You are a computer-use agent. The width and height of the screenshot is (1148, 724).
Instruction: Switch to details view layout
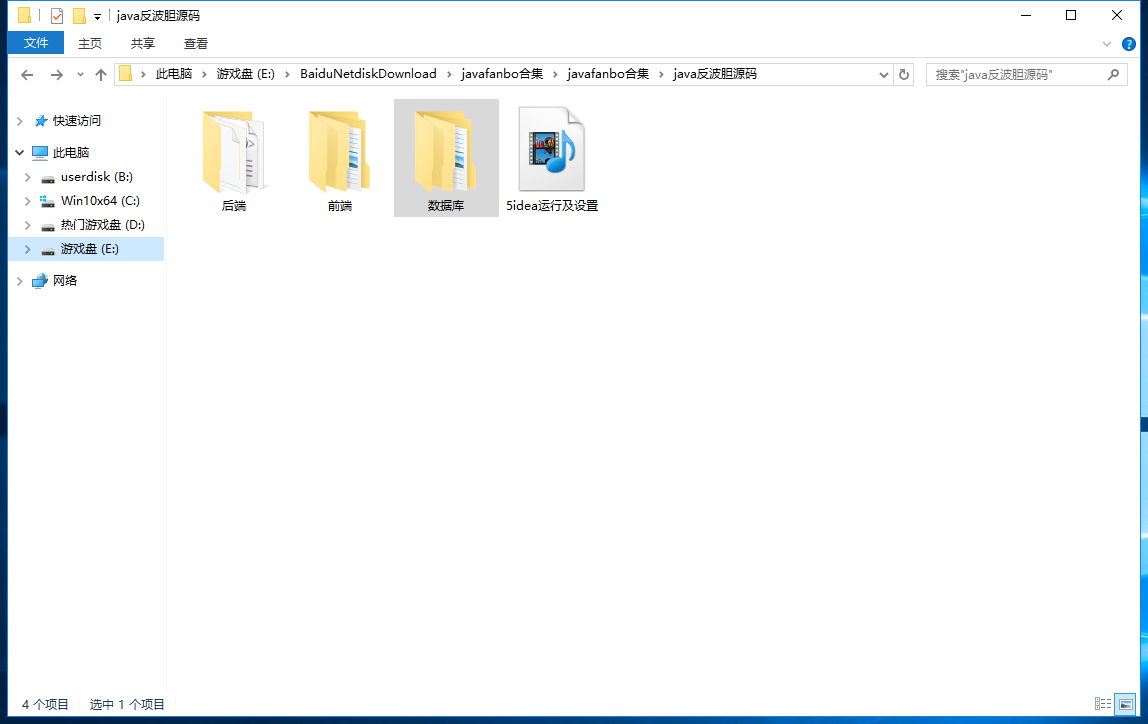[1103, 704]
